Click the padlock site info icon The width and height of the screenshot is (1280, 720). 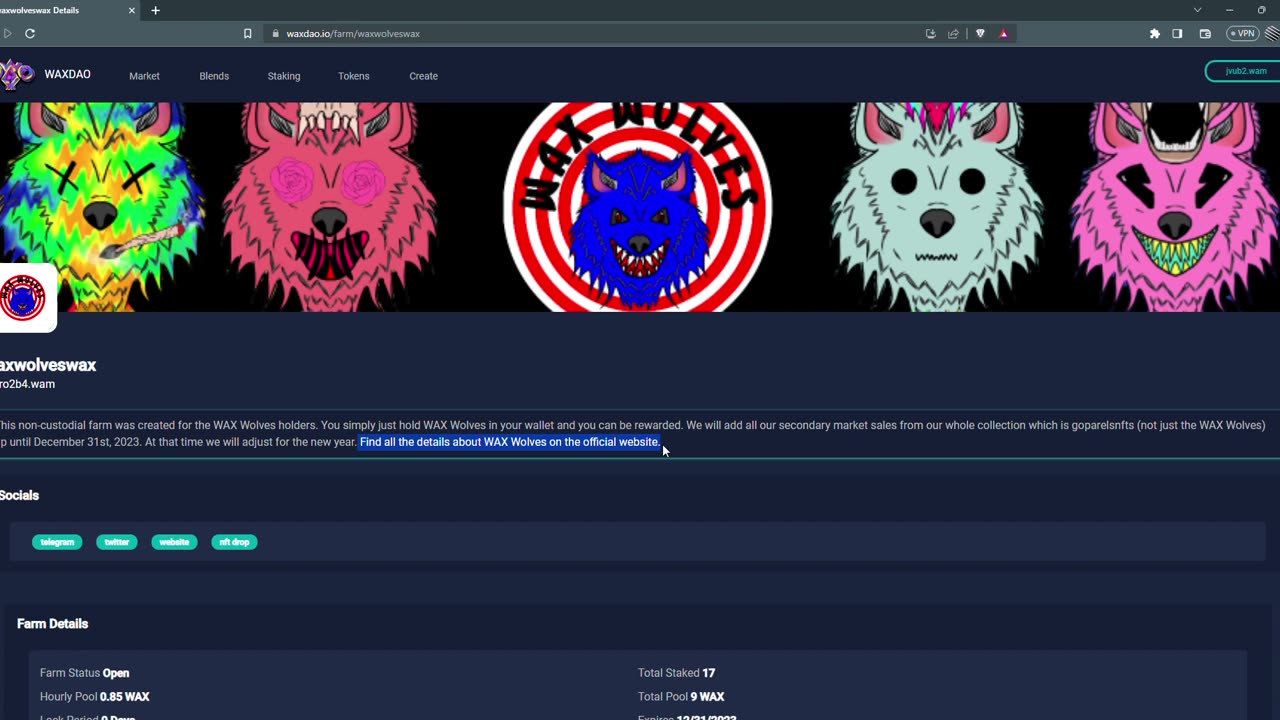[x=275, y=33]
